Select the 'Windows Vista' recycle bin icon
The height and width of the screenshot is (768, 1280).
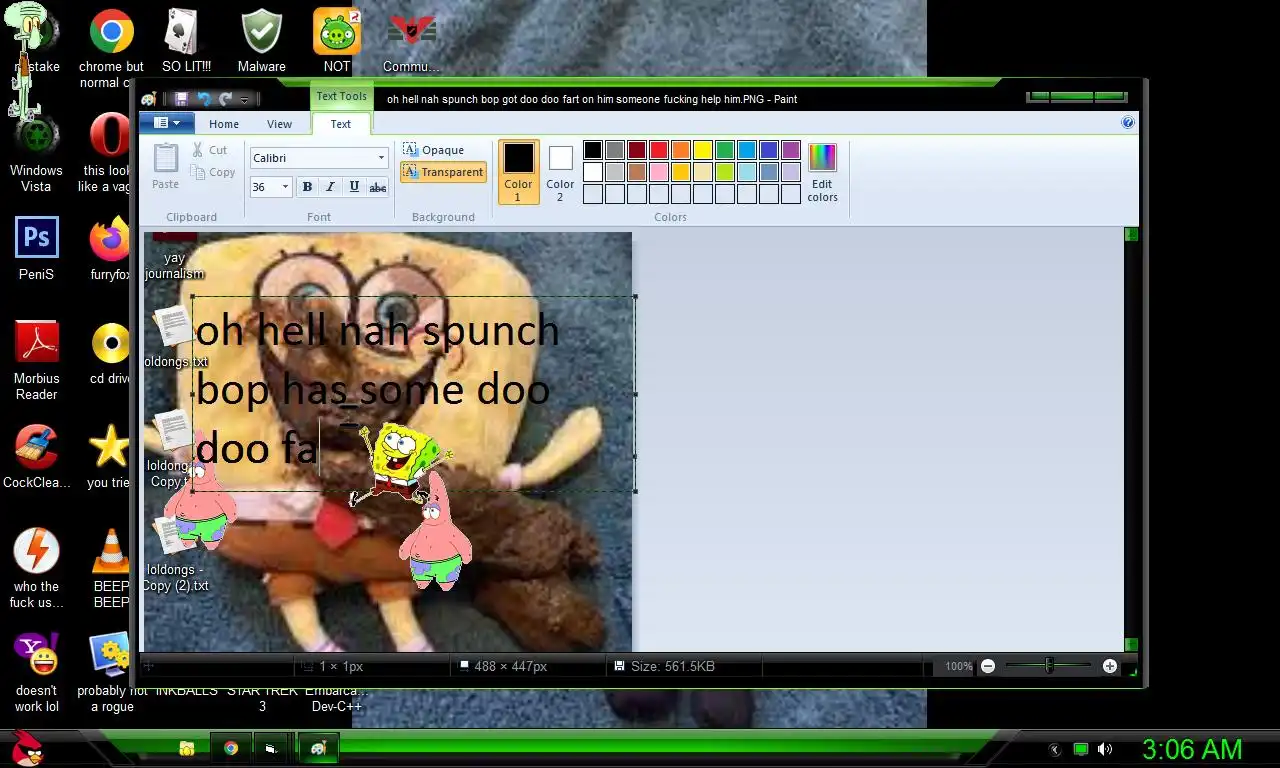pos(36,152)
